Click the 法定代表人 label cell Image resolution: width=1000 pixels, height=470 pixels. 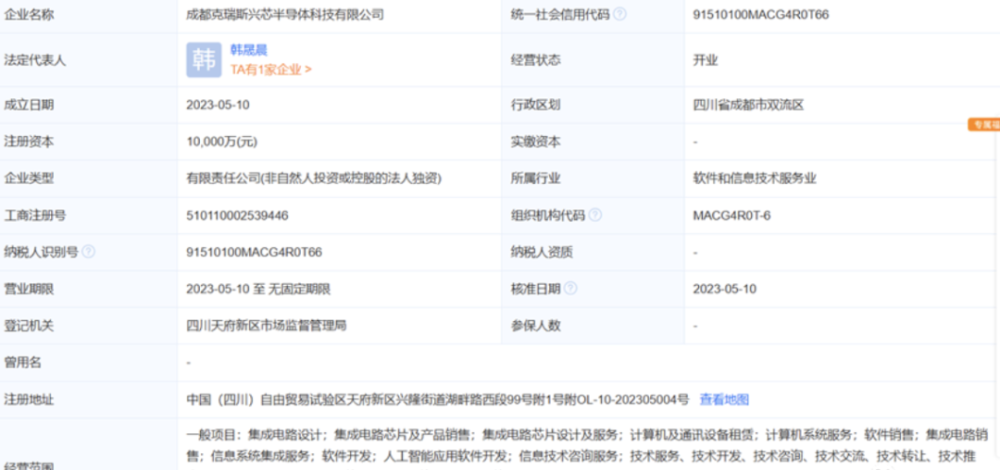pyautogui.click(x=89, y=61)
